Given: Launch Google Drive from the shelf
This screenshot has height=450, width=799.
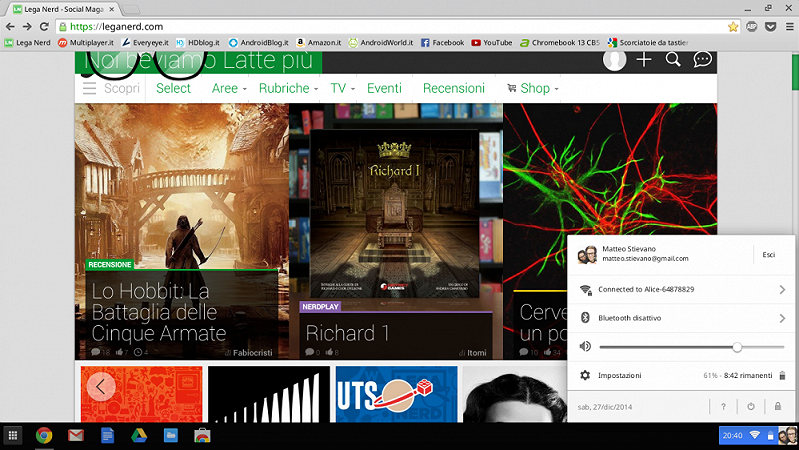Looking at the screenshot, I should coord(139,436).
